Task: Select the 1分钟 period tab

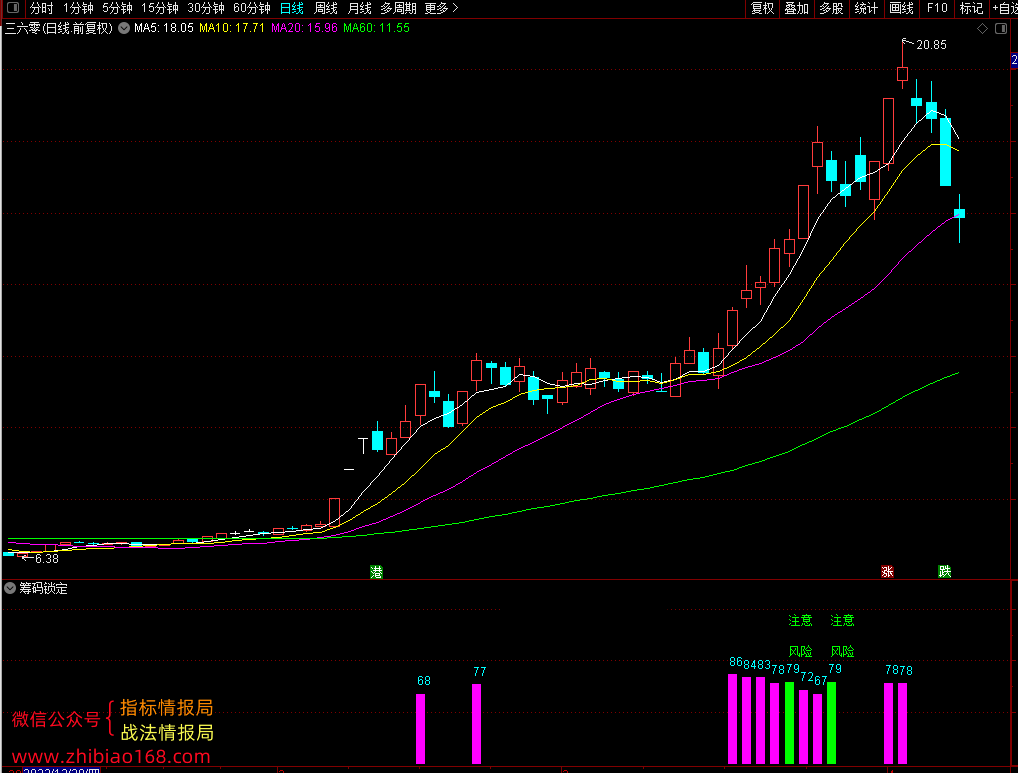Action: coord(79,8)
